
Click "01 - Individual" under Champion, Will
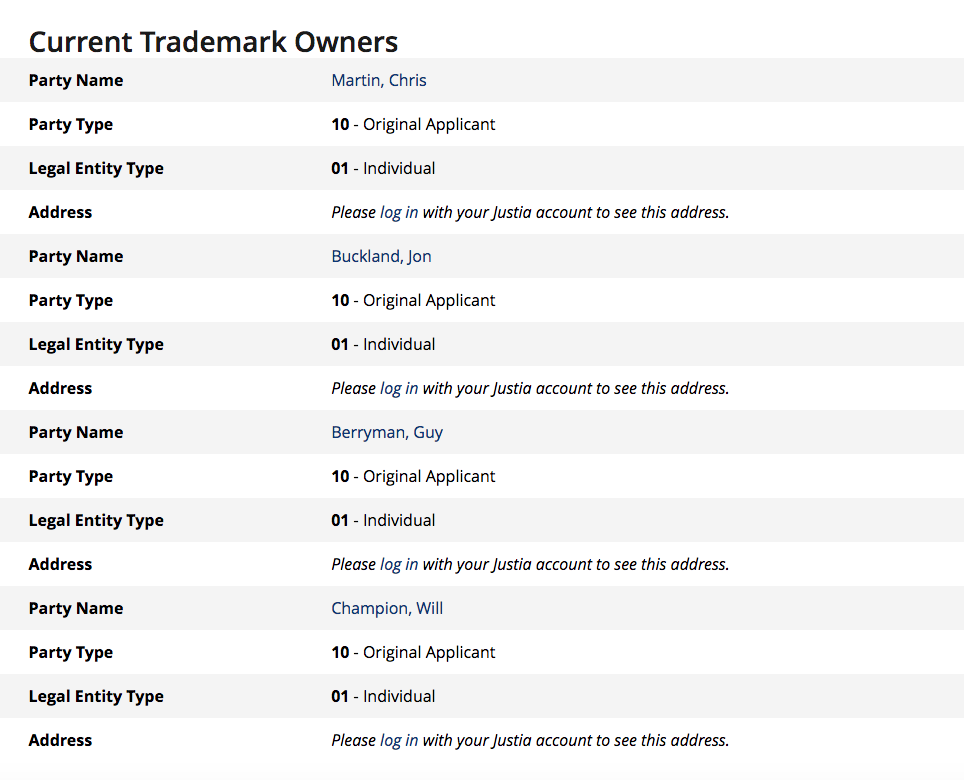coord(383,696)
